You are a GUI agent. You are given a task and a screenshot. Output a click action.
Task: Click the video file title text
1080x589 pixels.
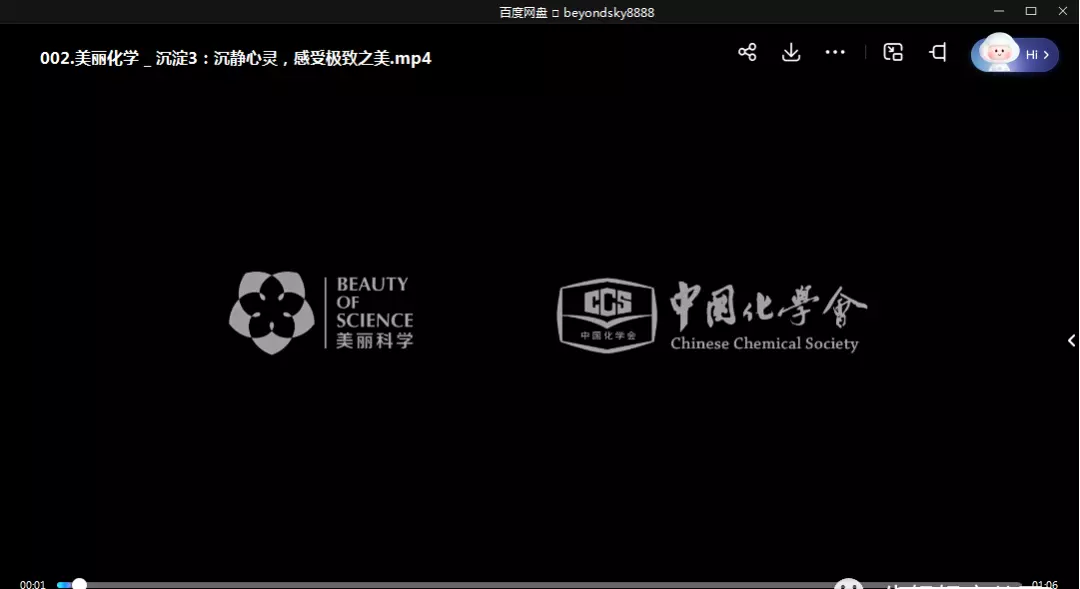236,58
